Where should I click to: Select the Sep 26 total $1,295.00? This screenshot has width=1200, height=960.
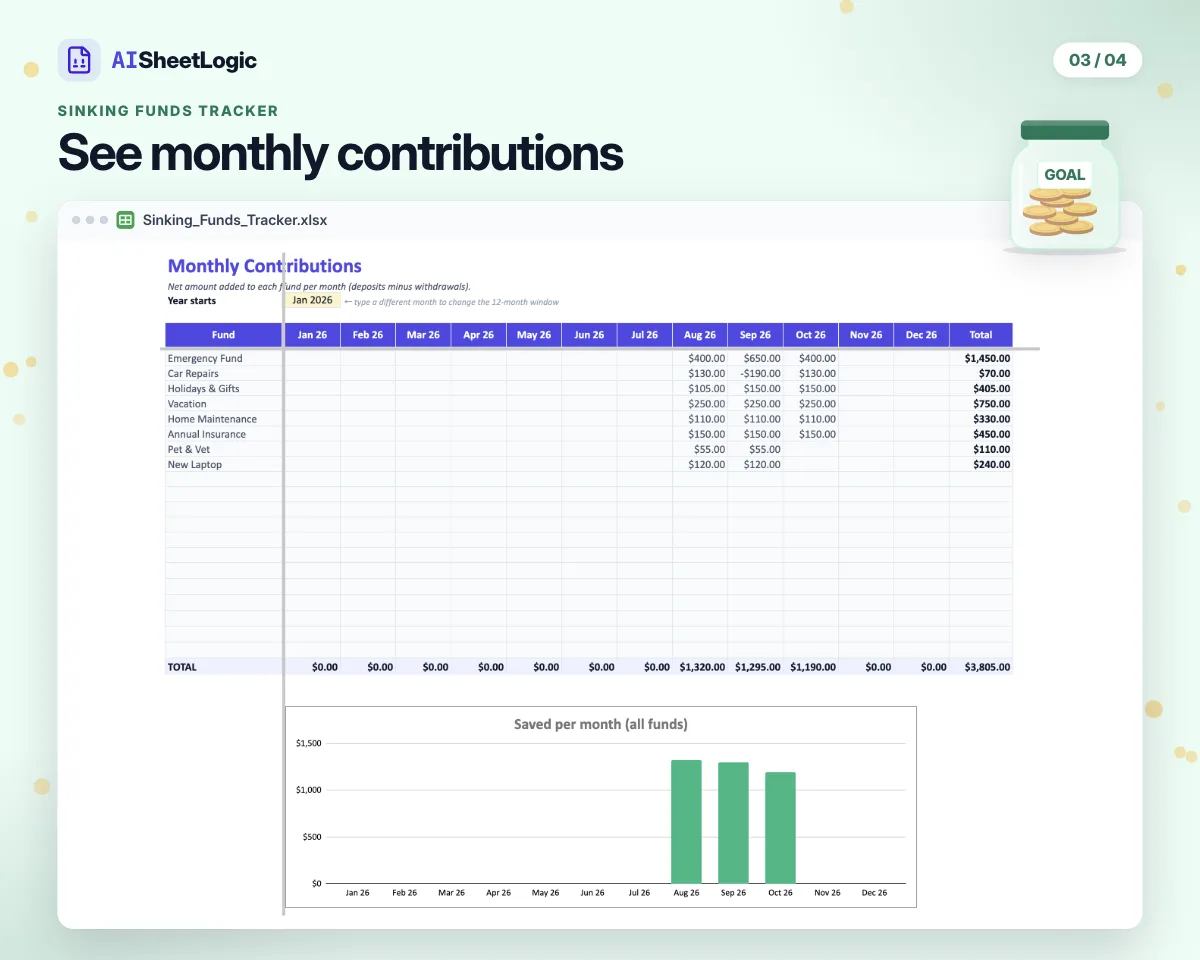755,666
